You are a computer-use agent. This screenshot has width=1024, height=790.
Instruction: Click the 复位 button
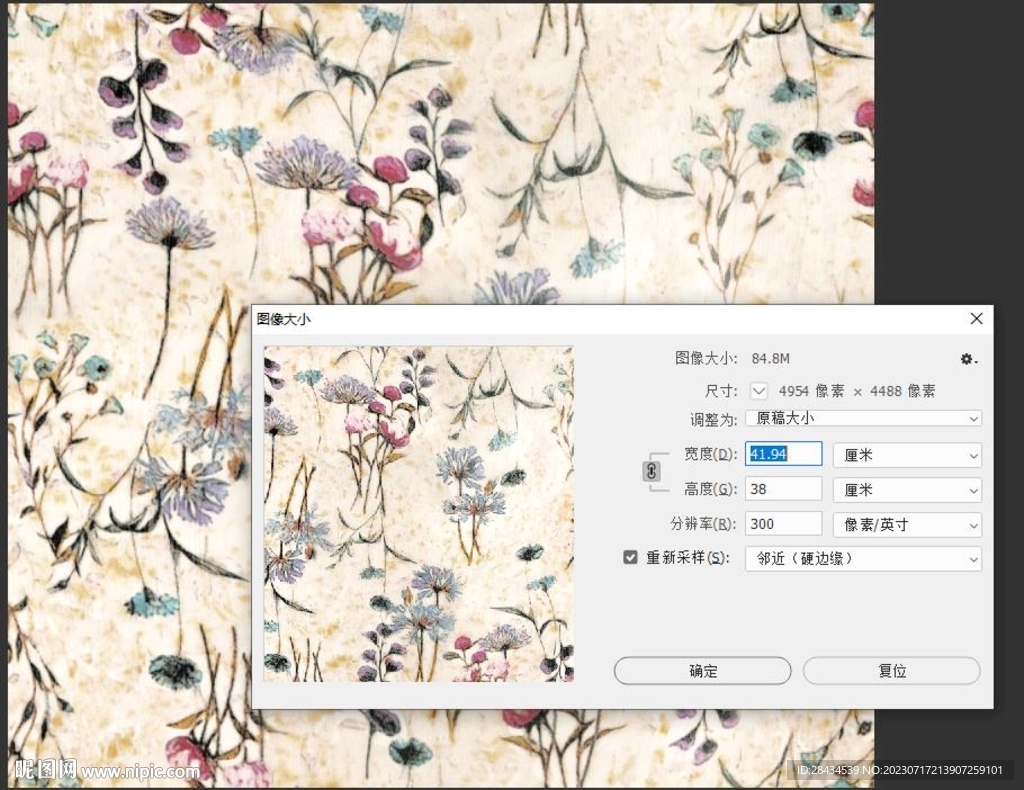tap(891, 671)
